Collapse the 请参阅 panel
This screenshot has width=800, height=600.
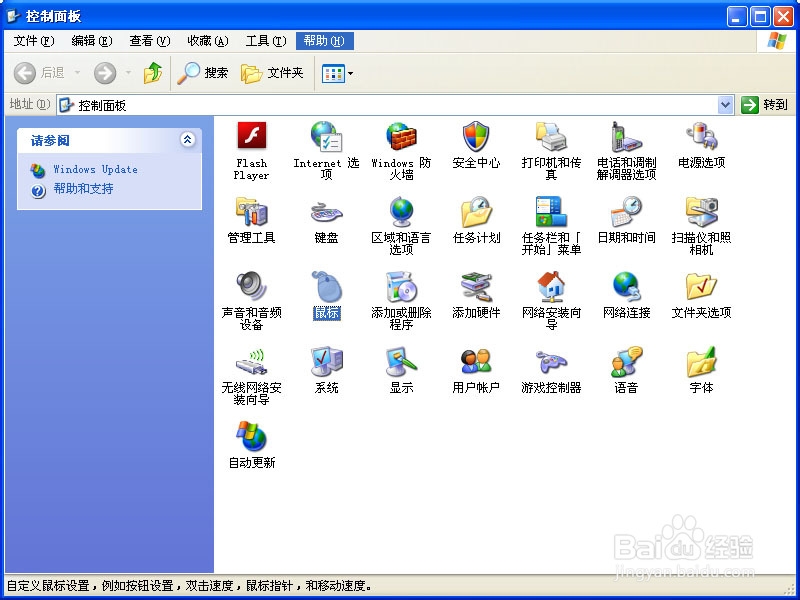[x=187, y=139]
